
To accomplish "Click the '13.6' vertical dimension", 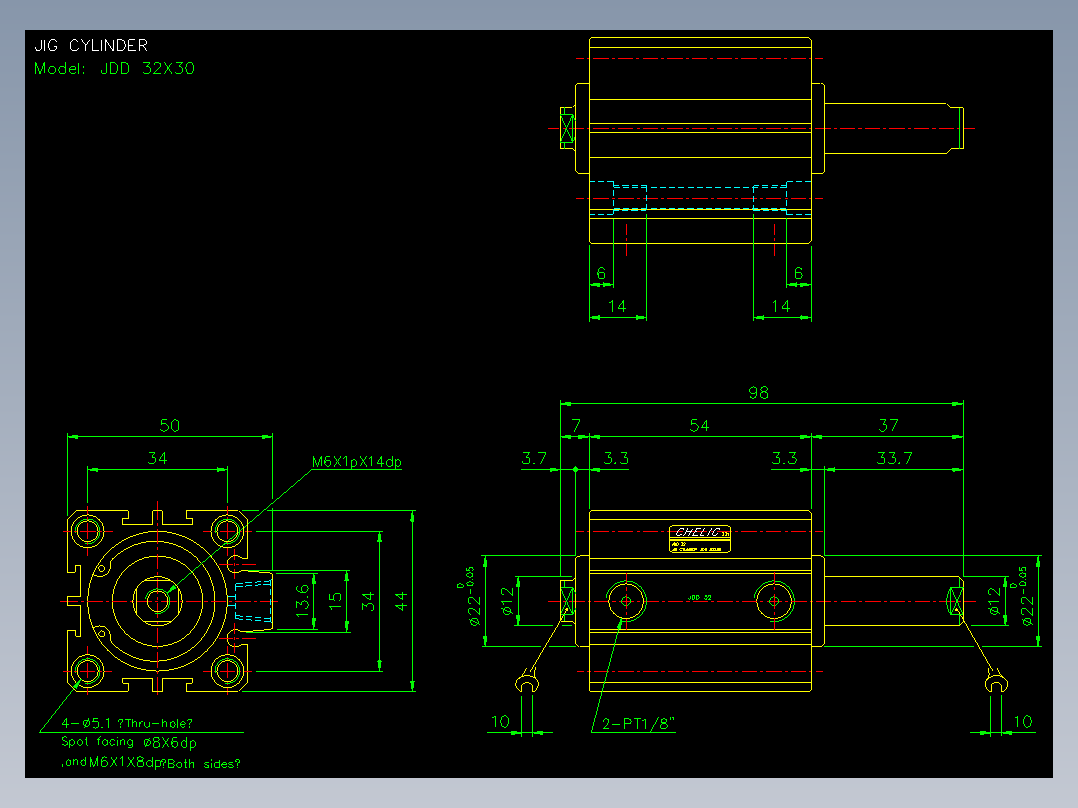I will coord(302,600).
